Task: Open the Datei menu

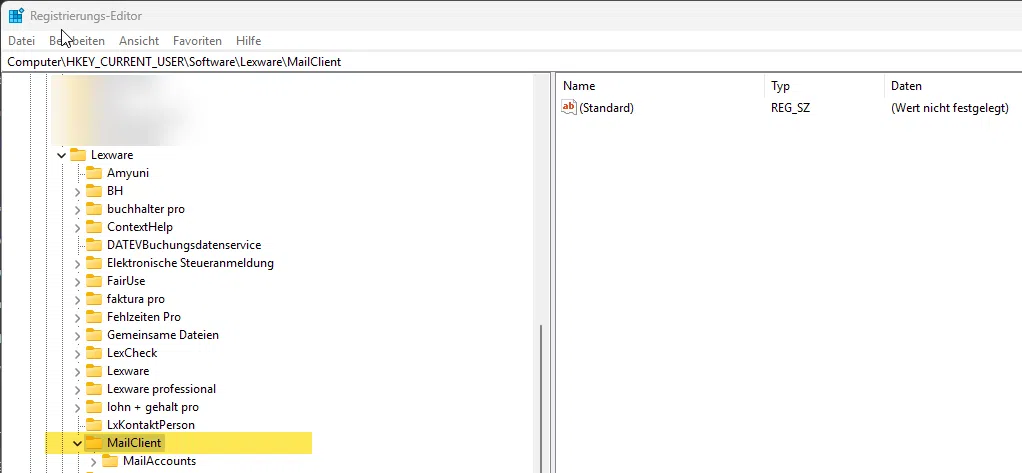Action: point(22,41)
